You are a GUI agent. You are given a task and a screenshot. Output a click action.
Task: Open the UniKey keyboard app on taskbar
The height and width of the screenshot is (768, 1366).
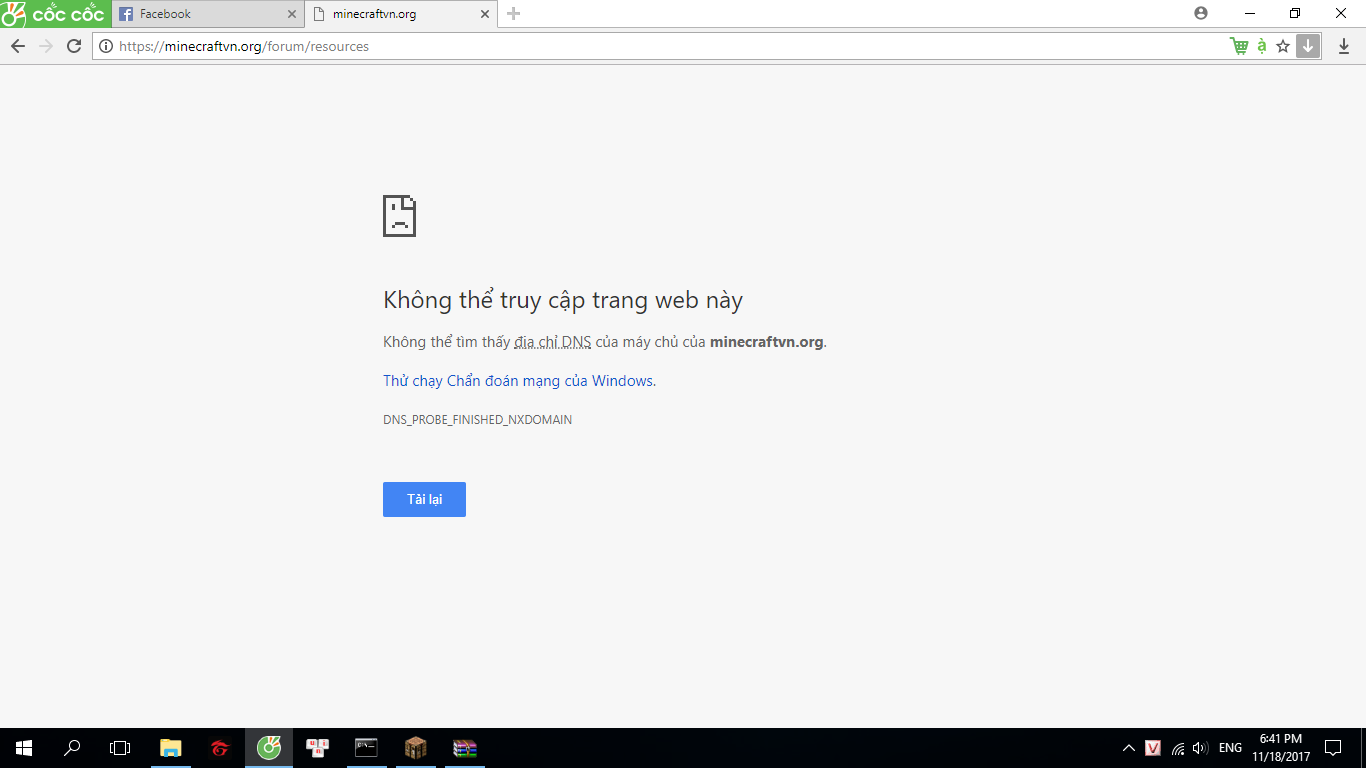[x=318, y=748]
